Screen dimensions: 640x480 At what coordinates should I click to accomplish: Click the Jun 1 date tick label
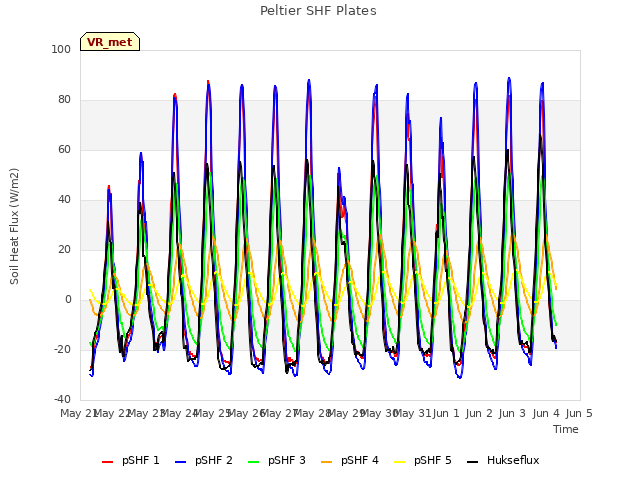point(446,413)
